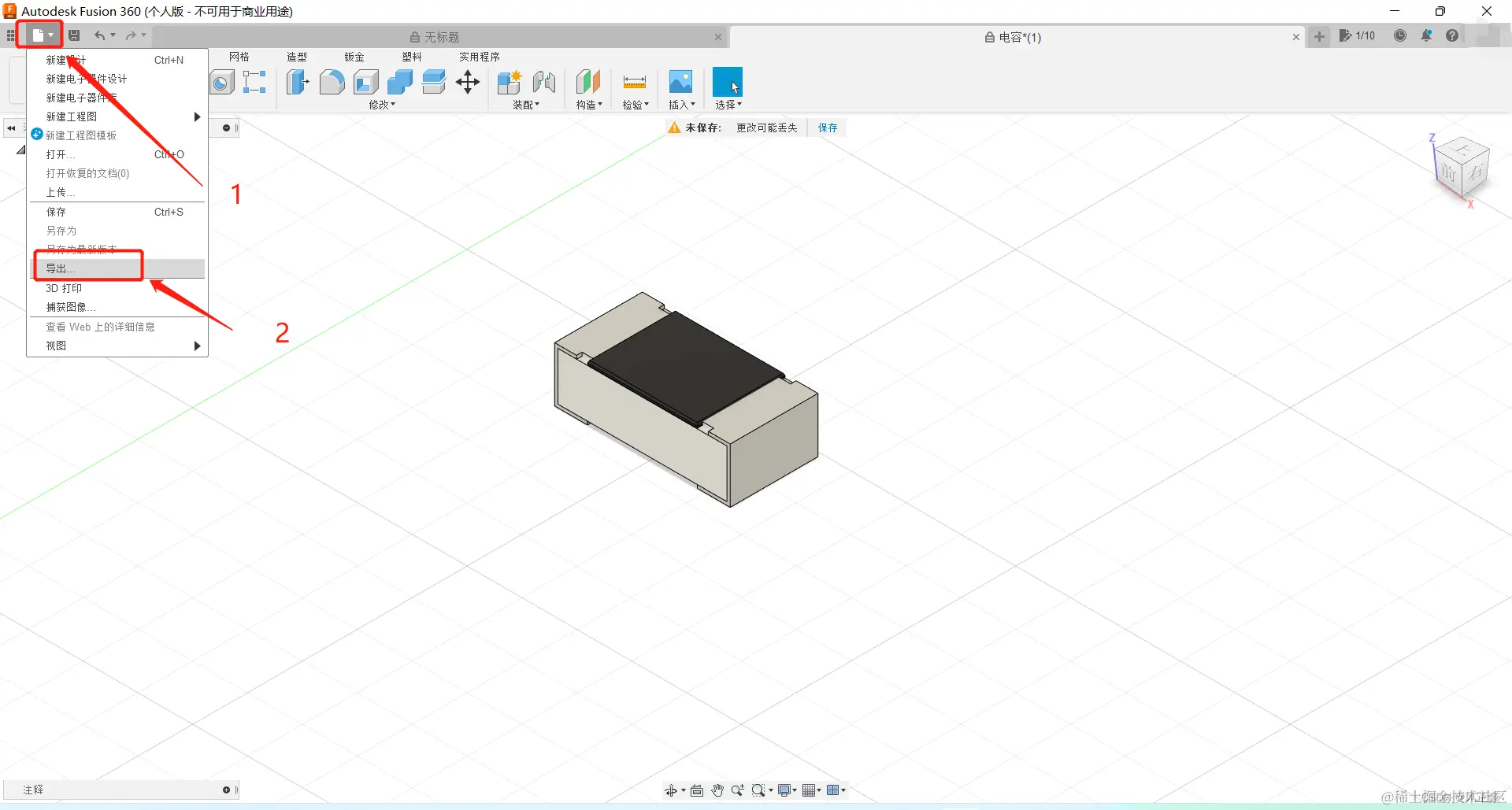The image size is (1512, 810).
Task: Click the Viewports layout icon
Action: [x=833, y=790]
